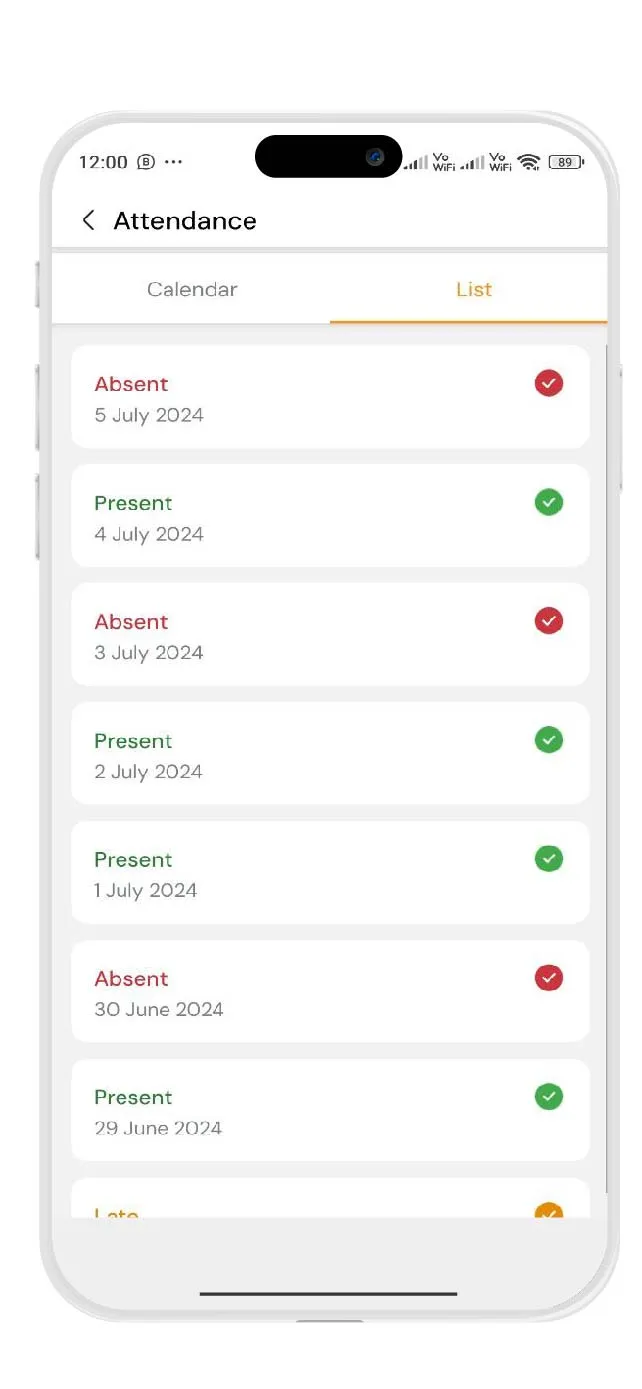The image size is (642, 1389).
Task: Tap the three-dot indicator near the time
Action: pyautogui.click(x=174, y=162)
